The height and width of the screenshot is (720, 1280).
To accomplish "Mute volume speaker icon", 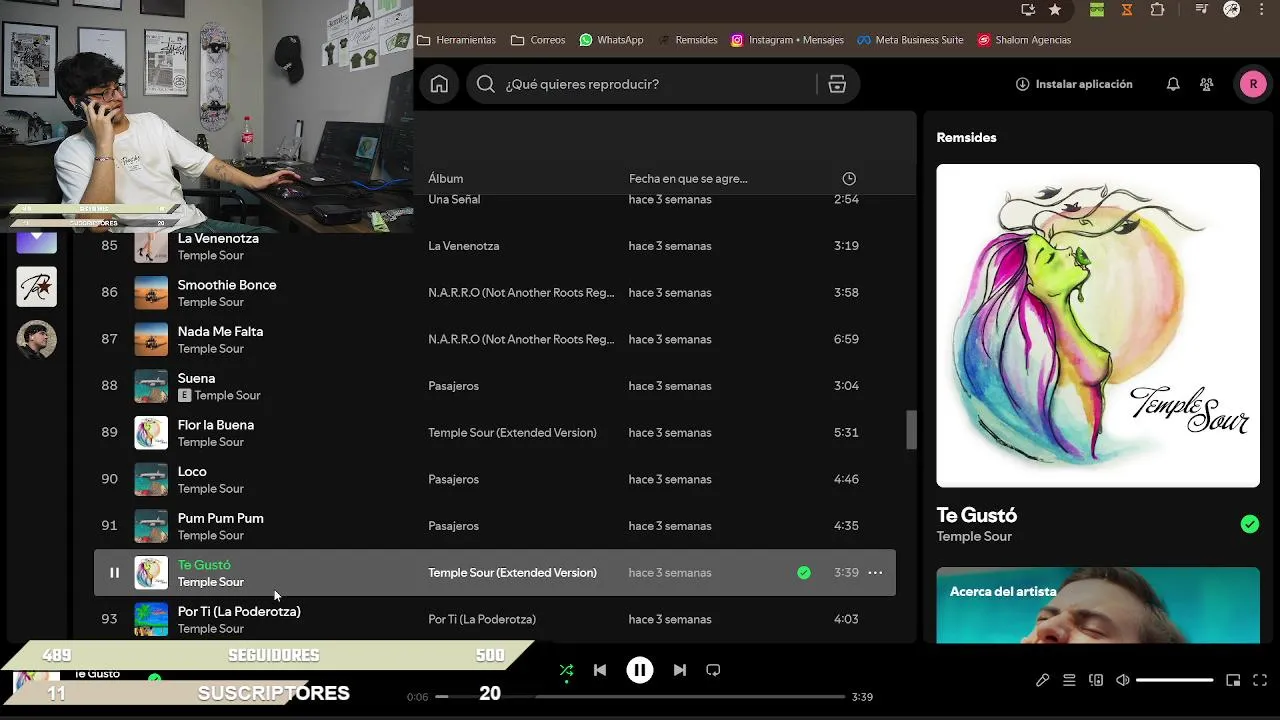I will click(x=1123, y=680).
